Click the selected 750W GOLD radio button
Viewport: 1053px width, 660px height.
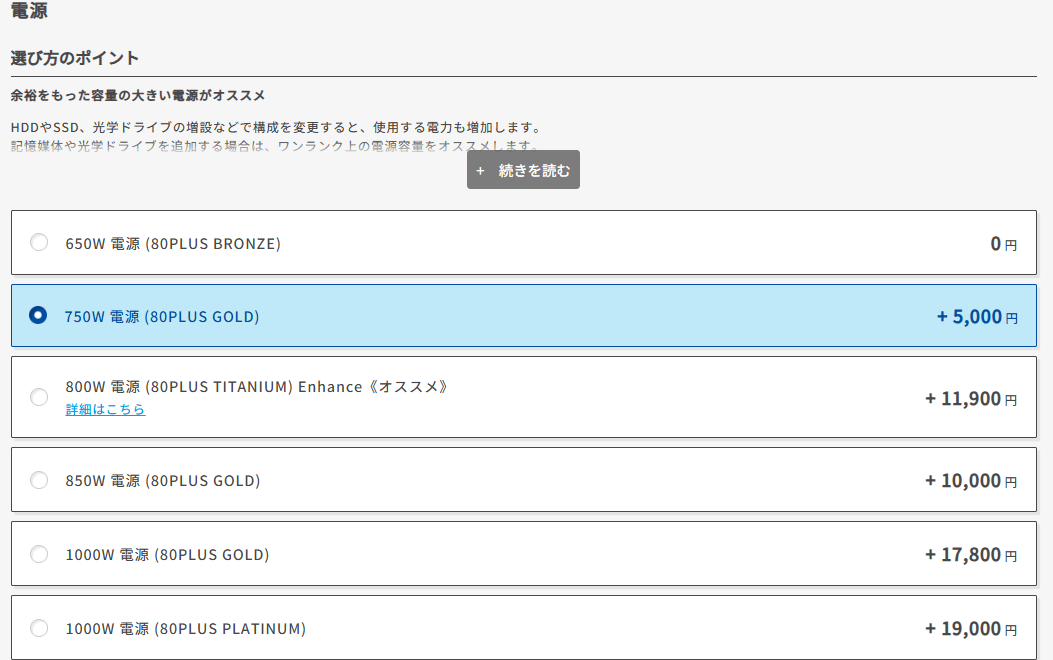click(39, 316)
